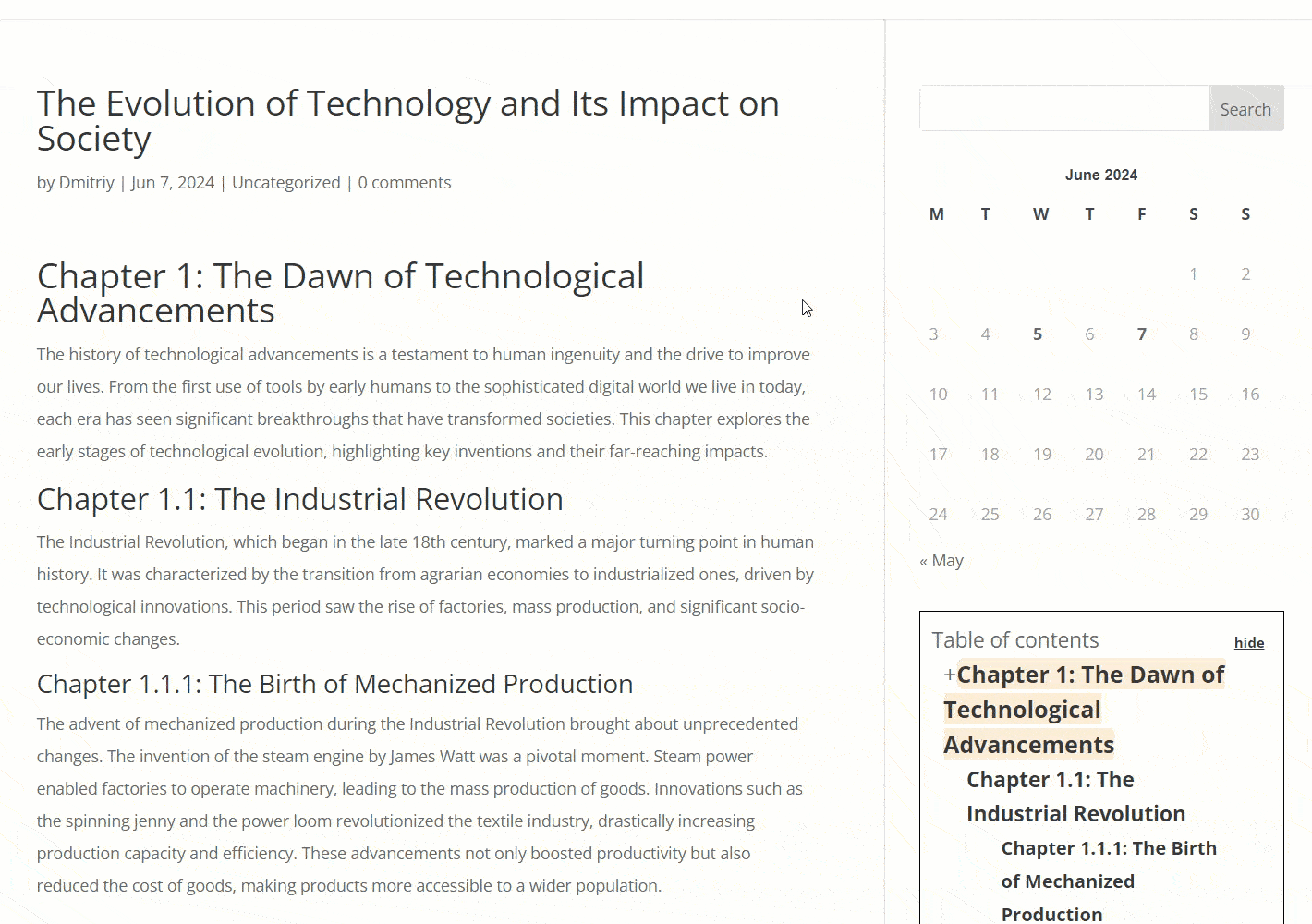
Task: Jump to Chapter 1: The Dawn of Technological Advancements
Action: coord(1084,710)
